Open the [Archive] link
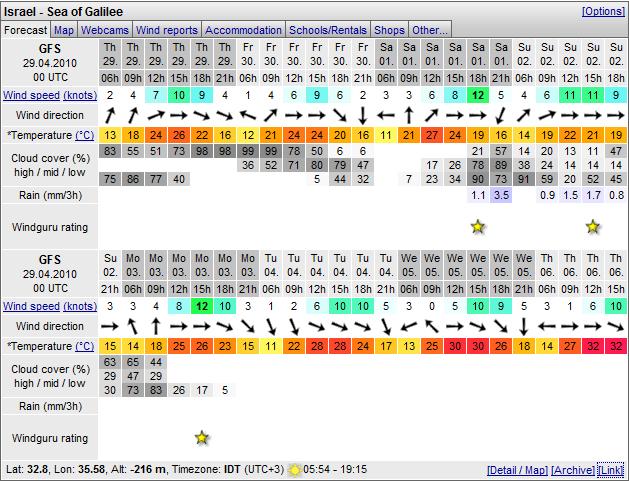The height and width of the screenshot is (481, 629). 573,470
